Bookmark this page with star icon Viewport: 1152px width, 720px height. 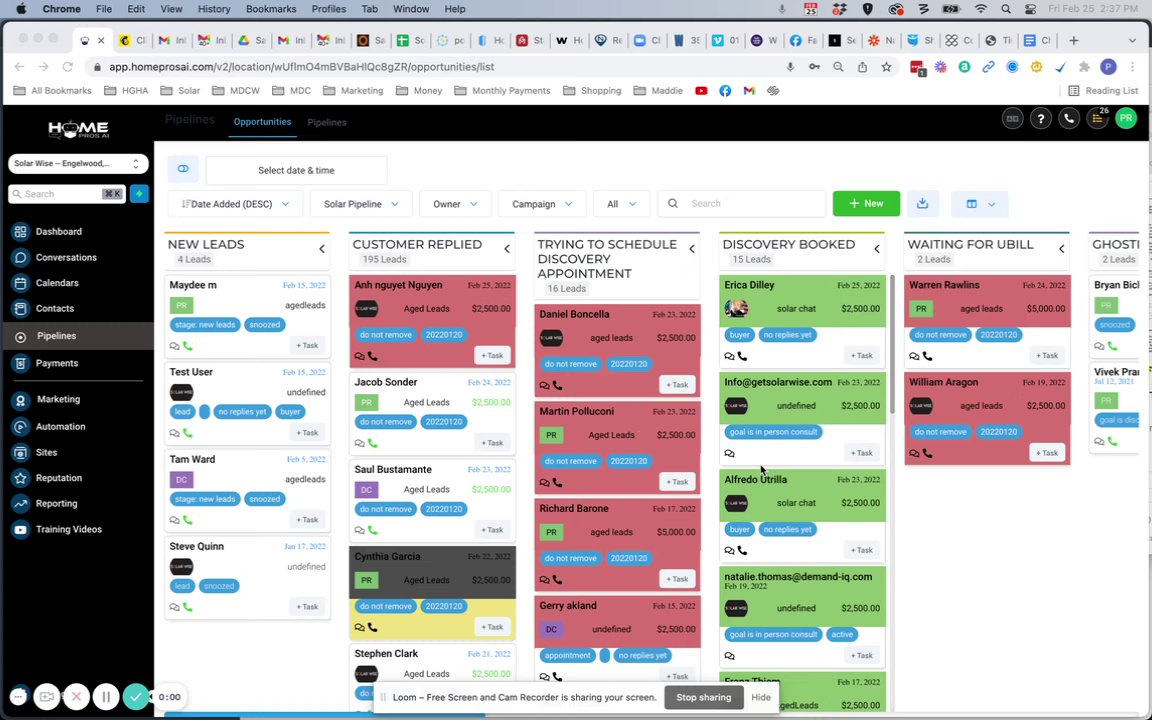pyautogui.click(x=887, y=67)
